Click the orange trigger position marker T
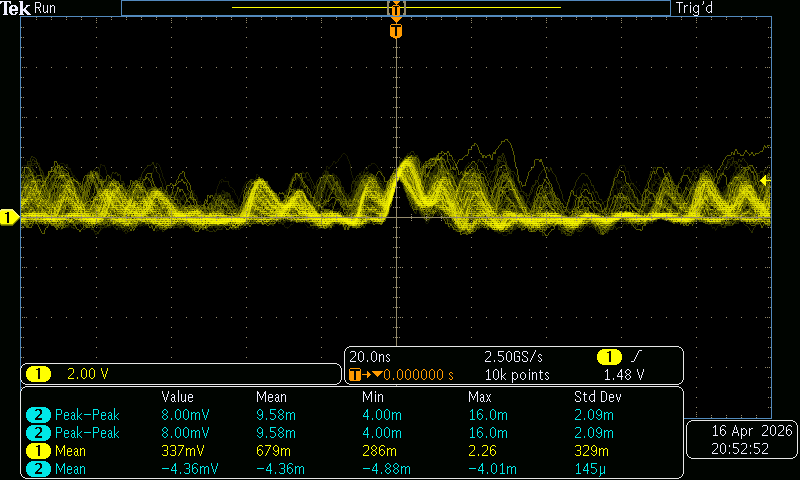This screenshot has width=800, height=480. point(396,31)
